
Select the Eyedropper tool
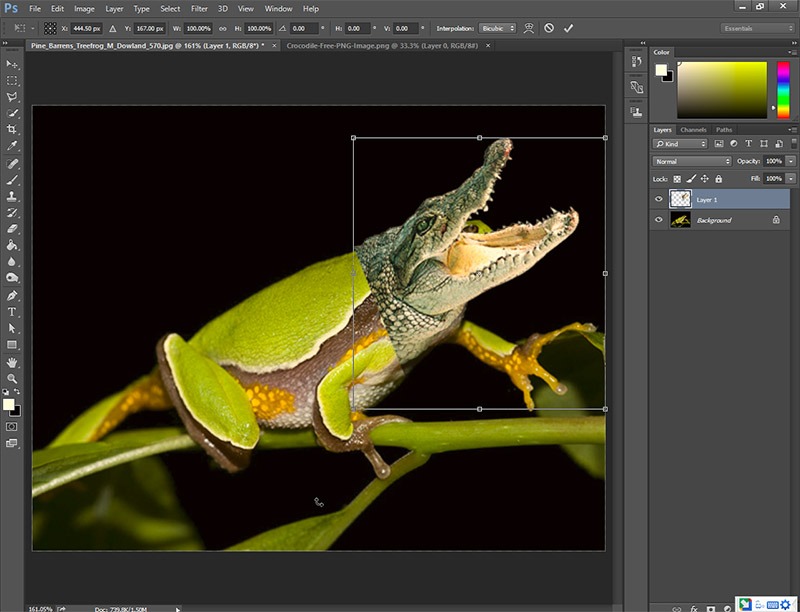click(x=12, y=146)
